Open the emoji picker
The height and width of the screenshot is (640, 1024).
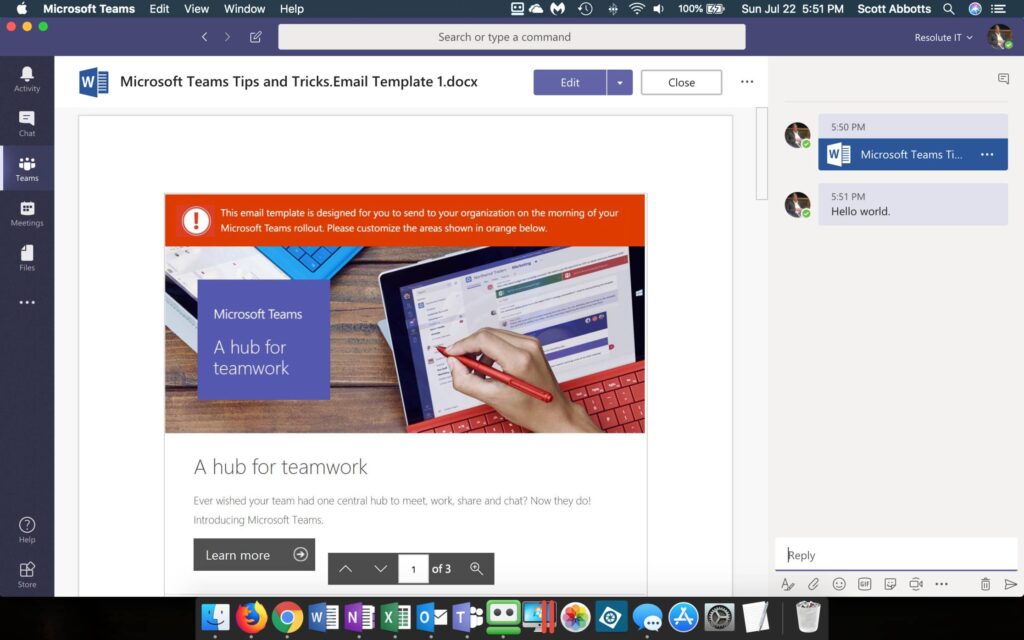[x=839, y=584]
